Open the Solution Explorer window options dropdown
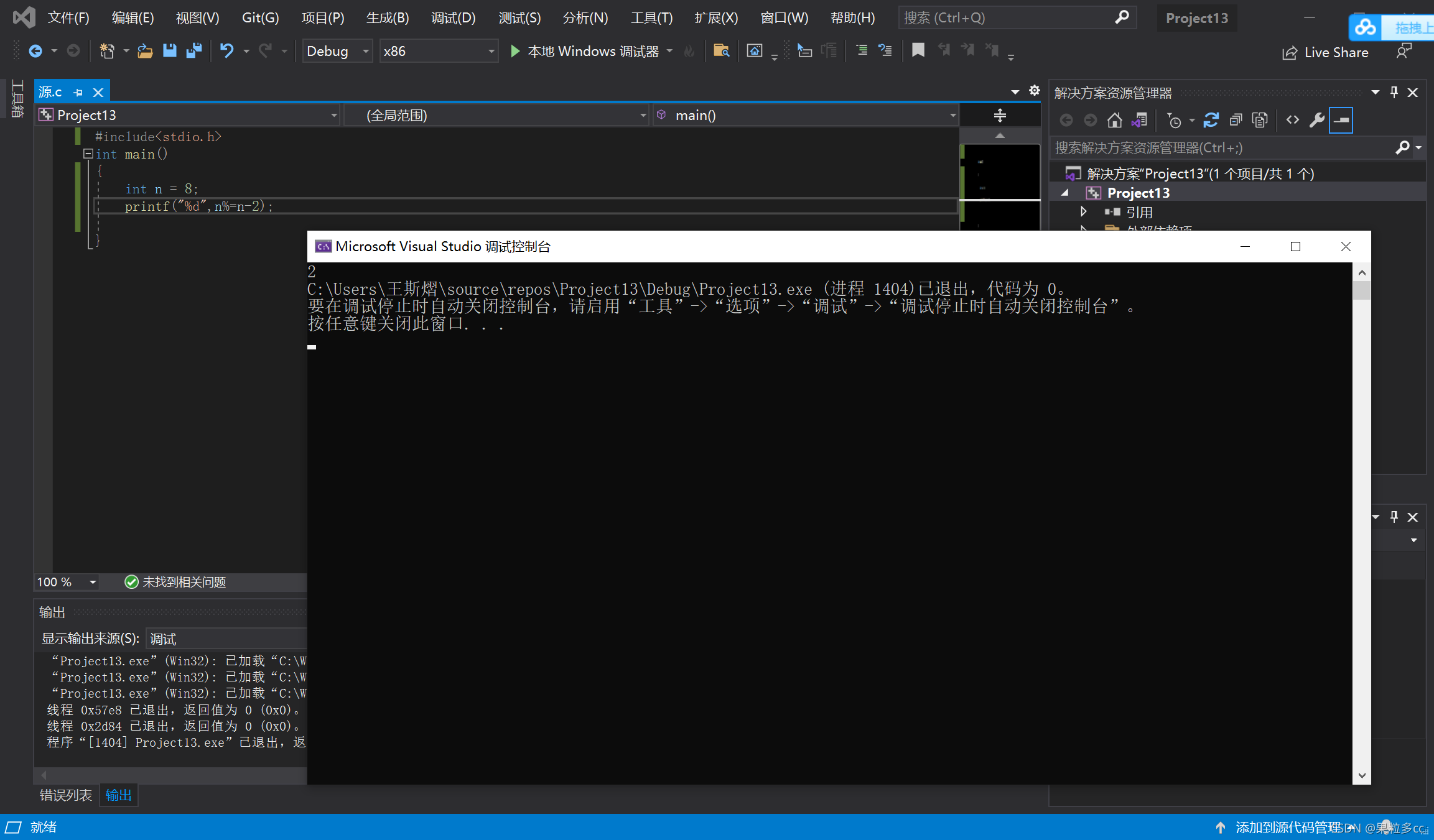The height and width of the screenshot is (840, 1434). click(x=1375, y=93)
